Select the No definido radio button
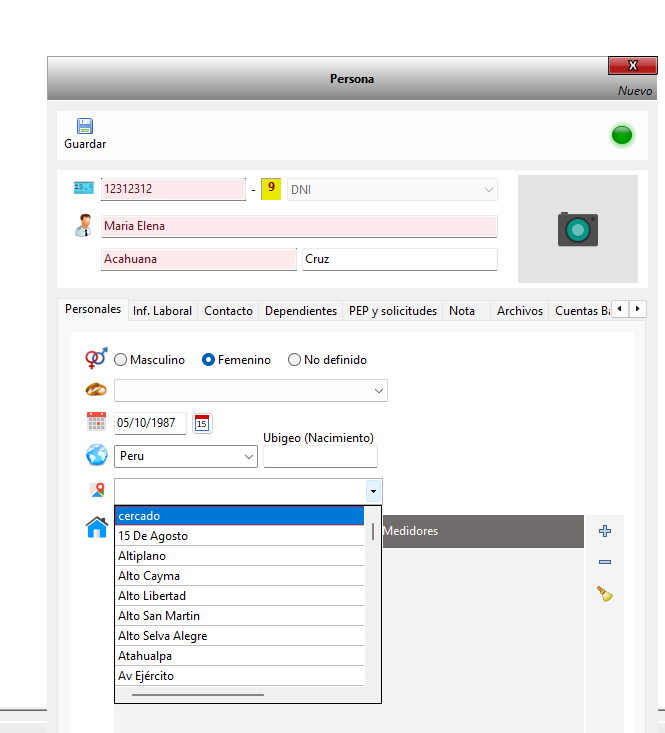665x733 pixels. [294, 360]
